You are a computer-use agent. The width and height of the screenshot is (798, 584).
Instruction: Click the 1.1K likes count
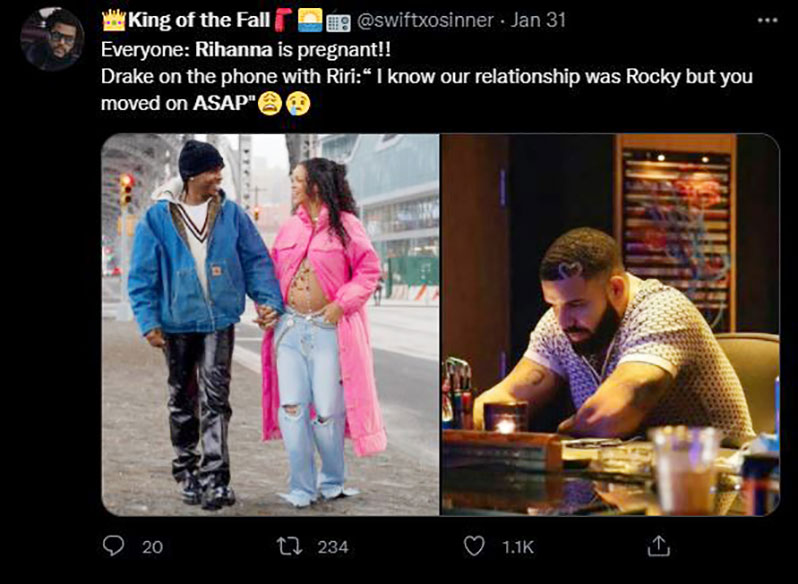click(518, 547)
